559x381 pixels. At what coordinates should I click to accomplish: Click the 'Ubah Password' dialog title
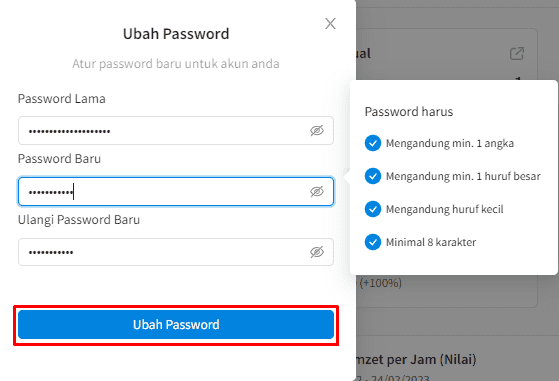(x=176, y=34)
